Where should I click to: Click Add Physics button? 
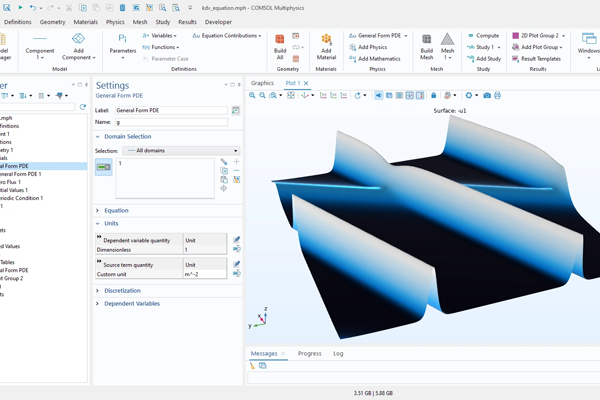point(368,47)
